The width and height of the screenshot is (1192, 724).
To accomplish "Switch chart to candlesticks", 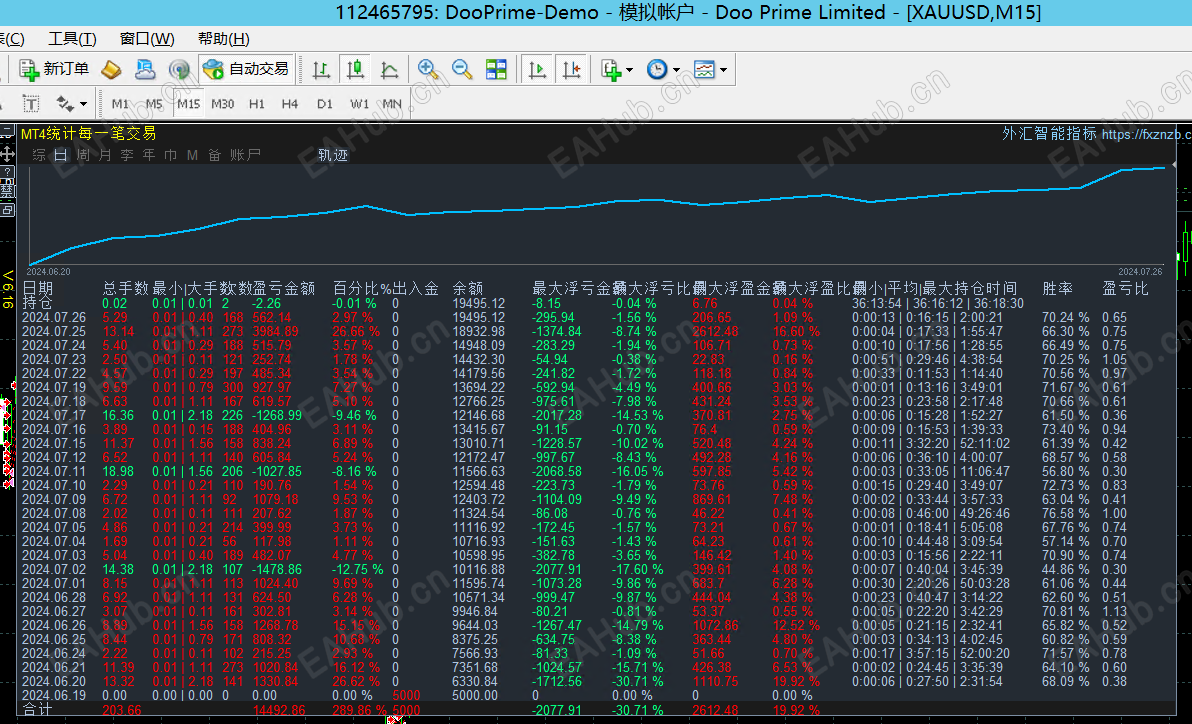I will click(355, 70).
